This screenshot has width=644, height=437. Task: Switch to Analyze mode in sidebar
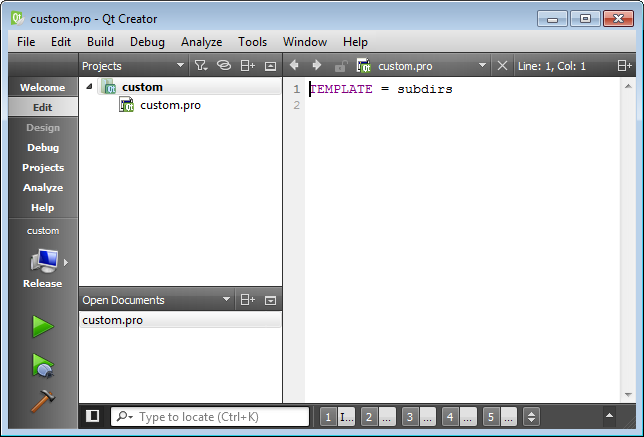43,187
